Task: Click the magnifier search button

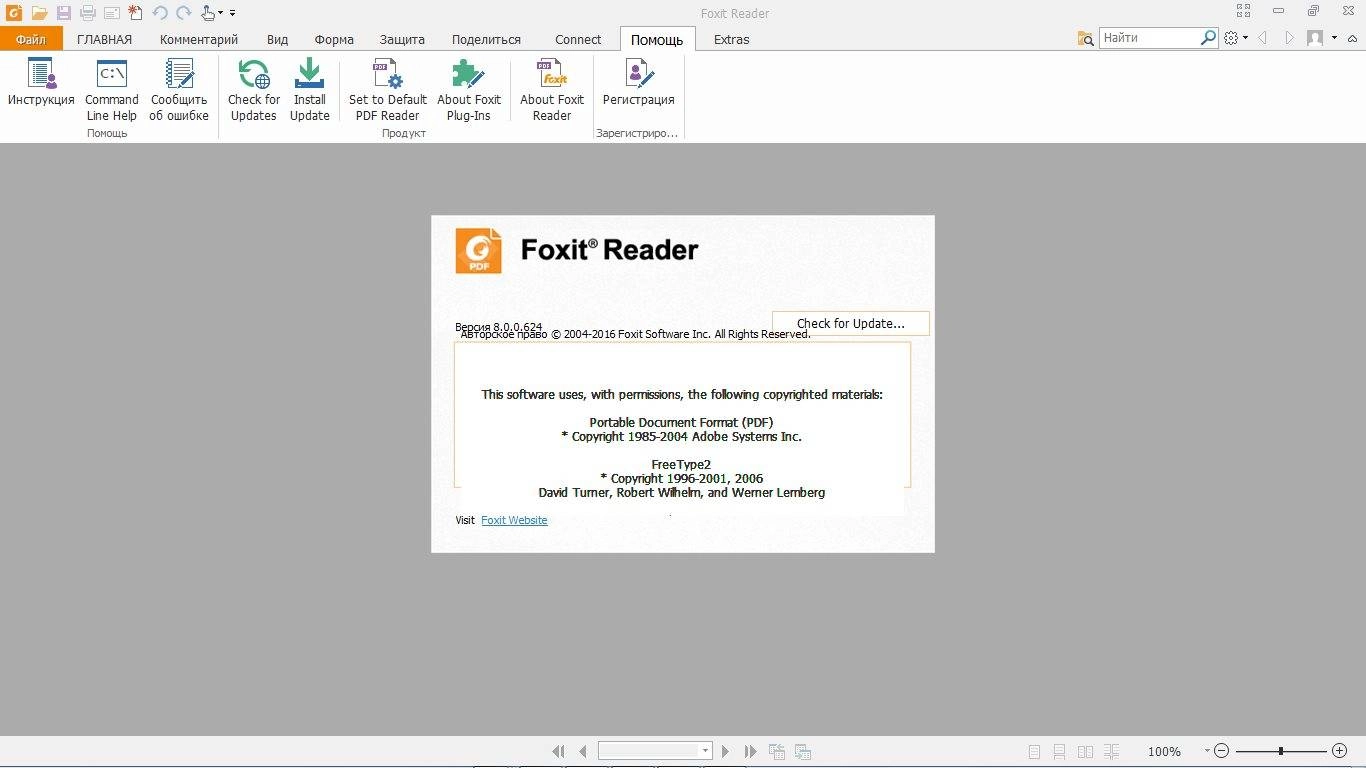Action: click(1208, 38)
